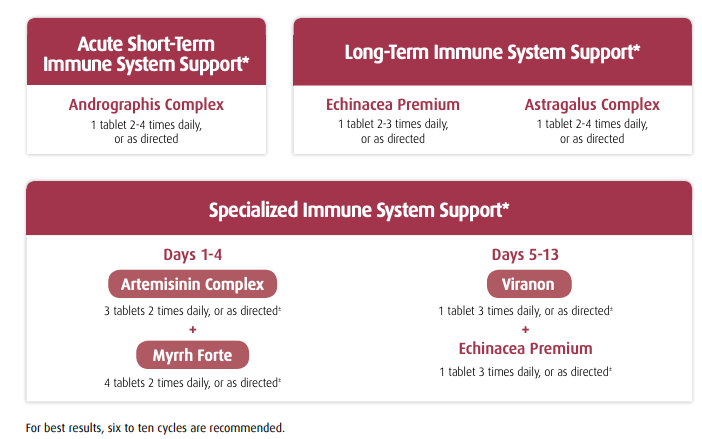This screenshot has height=439, width=702.
Task: Click the Days 1-4 heading
Action: pos(193,255)
